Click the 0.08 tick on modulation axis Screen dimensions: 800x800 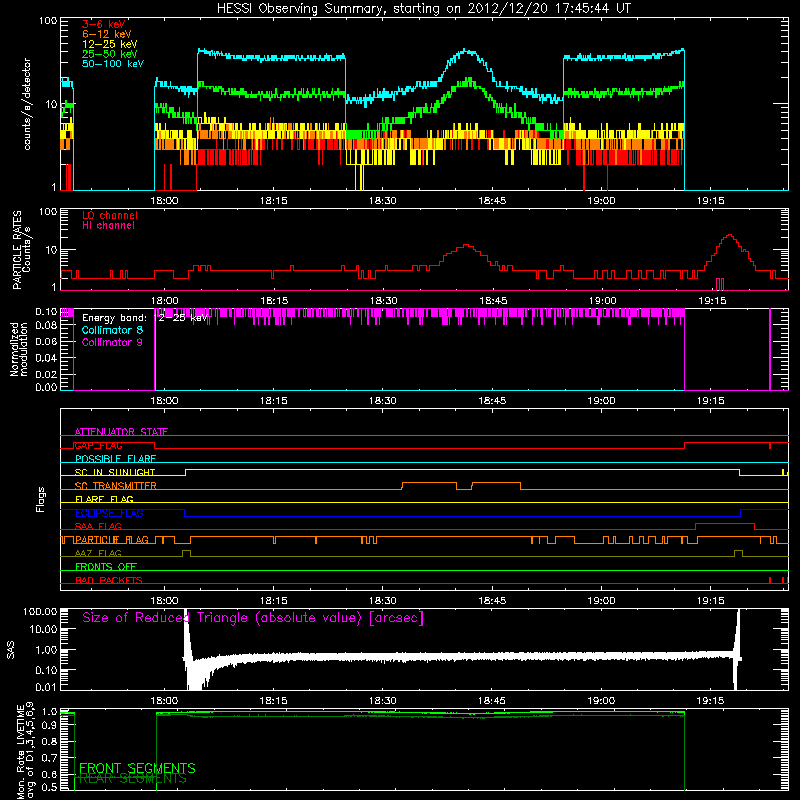click(46, 325)
